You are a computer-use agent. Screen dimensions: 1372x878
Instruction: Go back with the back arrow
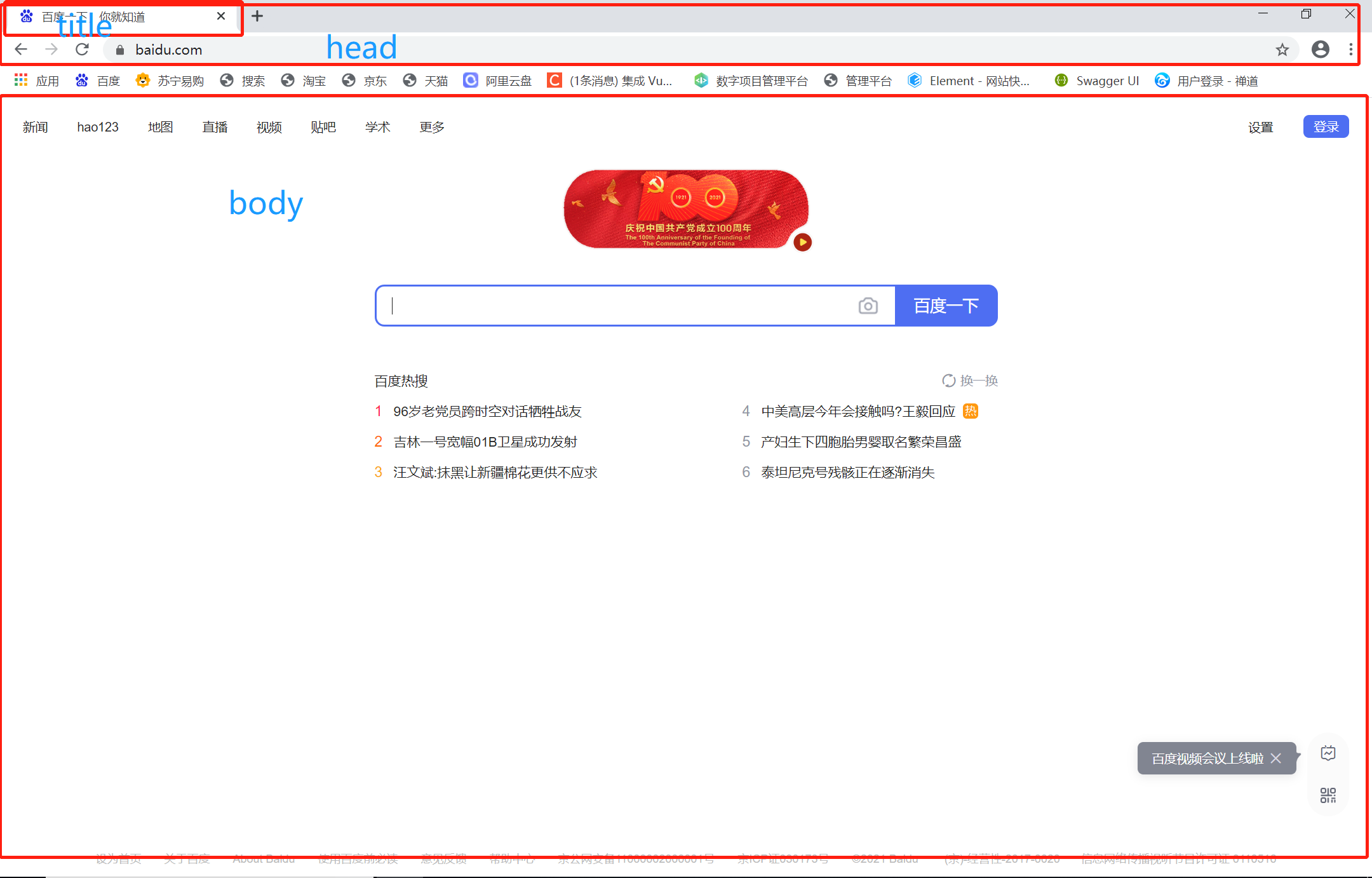pos(21,50)
